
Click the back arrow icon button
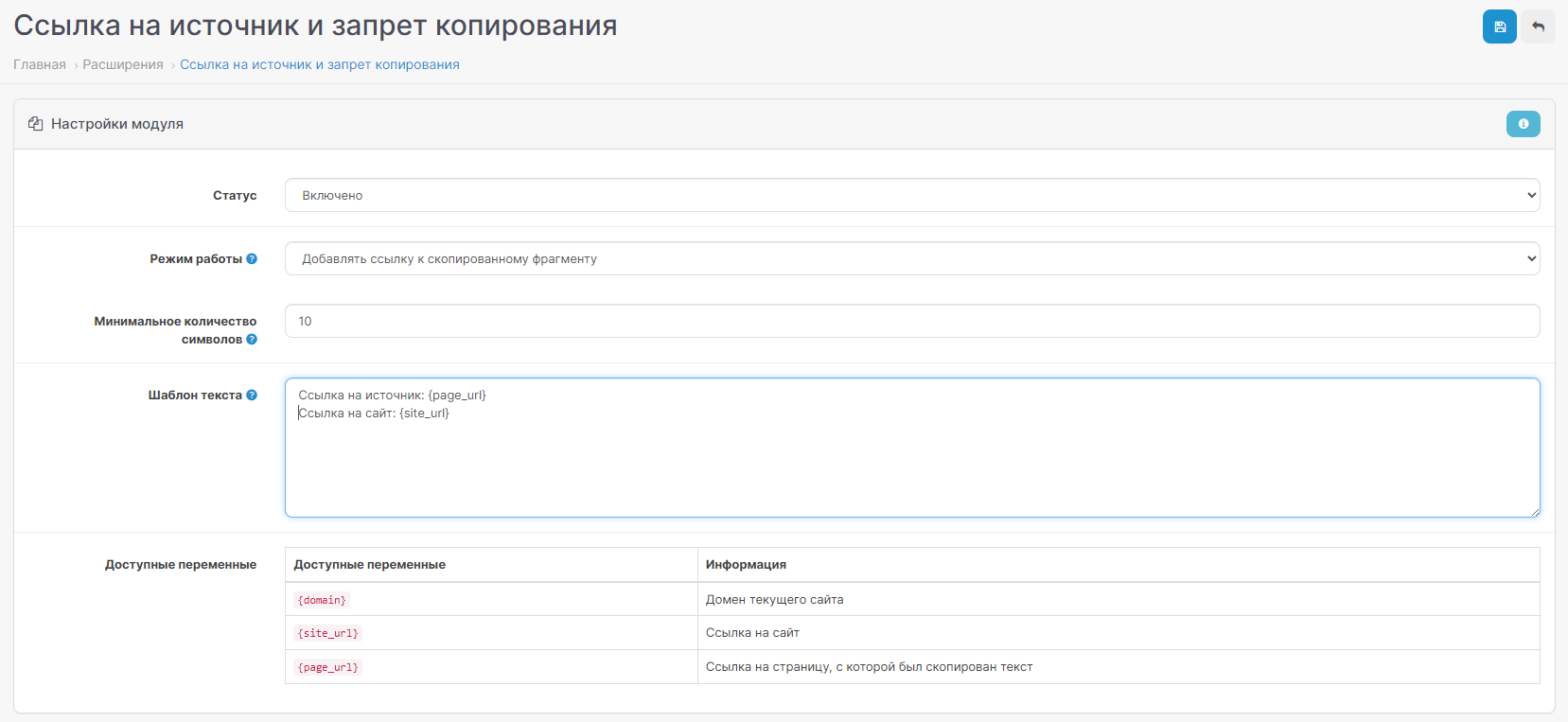(x=1538, y=26)
